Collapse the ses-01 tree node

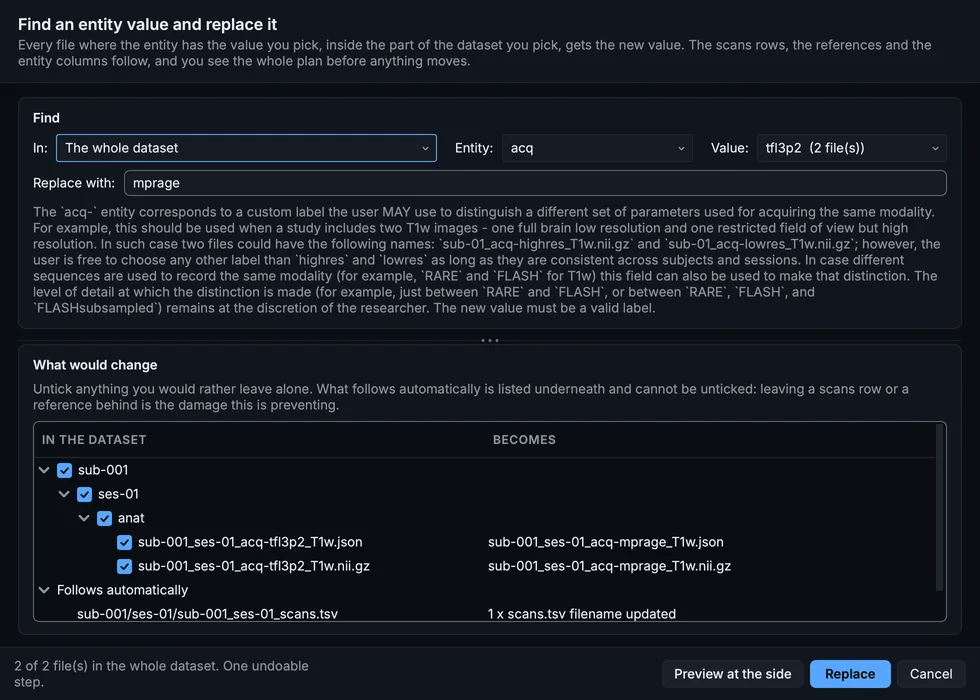point(64,494)
